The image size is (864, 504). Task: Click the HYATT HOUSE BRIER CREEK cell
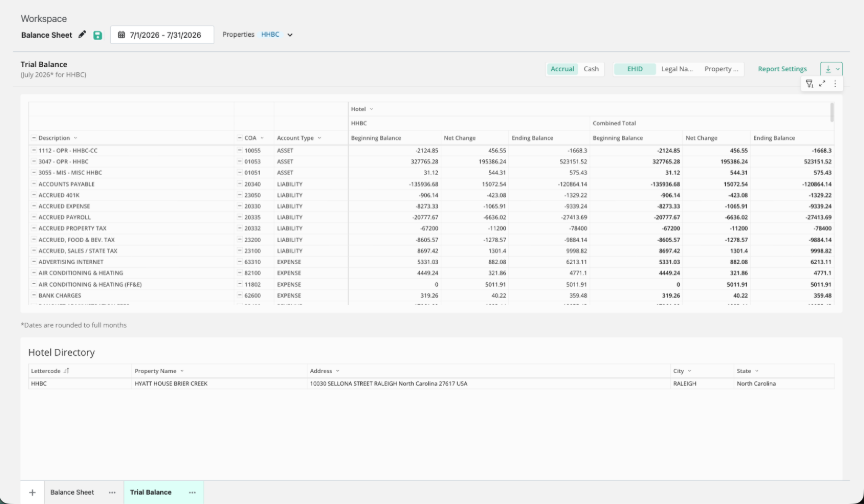219,383
